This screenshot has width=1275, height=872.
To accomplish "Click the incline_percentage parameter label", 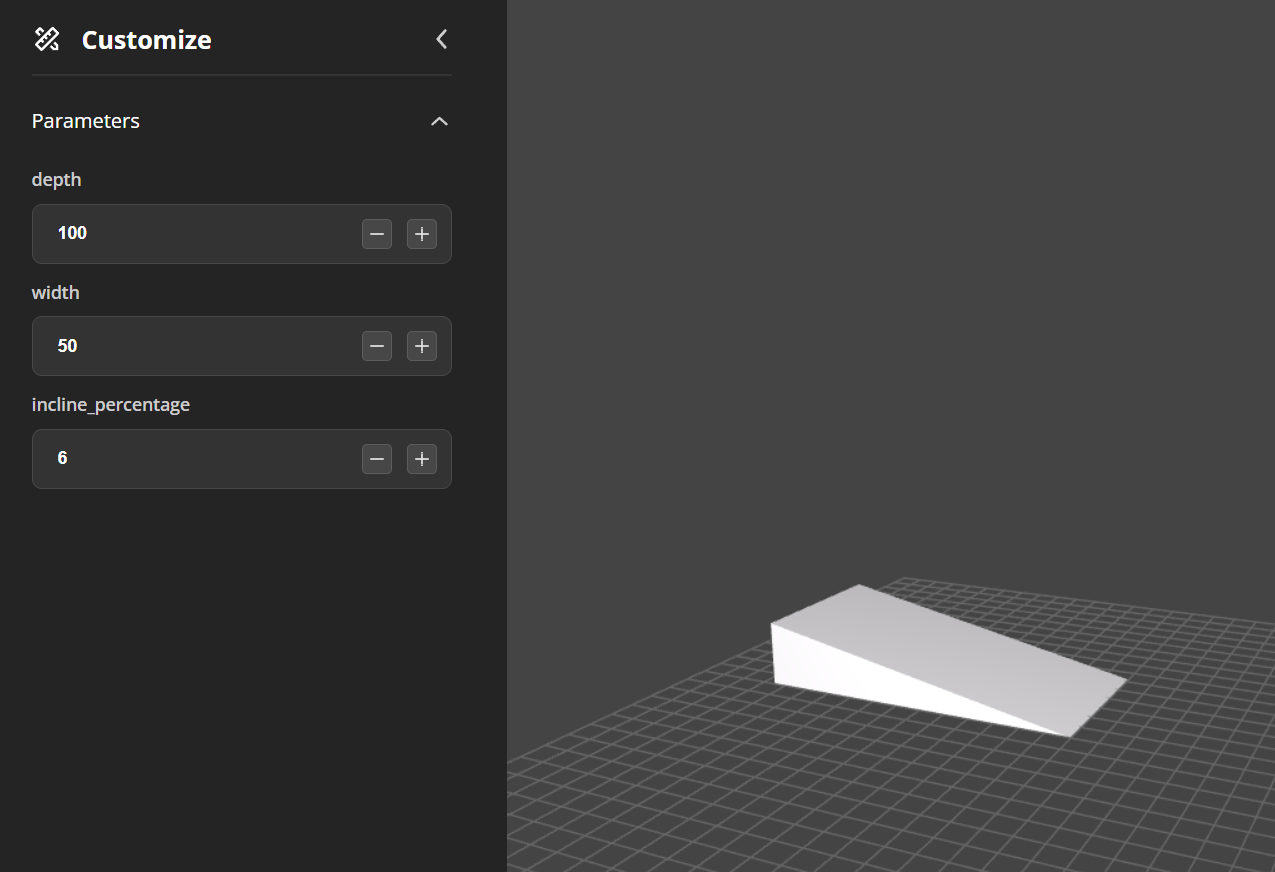I will point(111,405).
